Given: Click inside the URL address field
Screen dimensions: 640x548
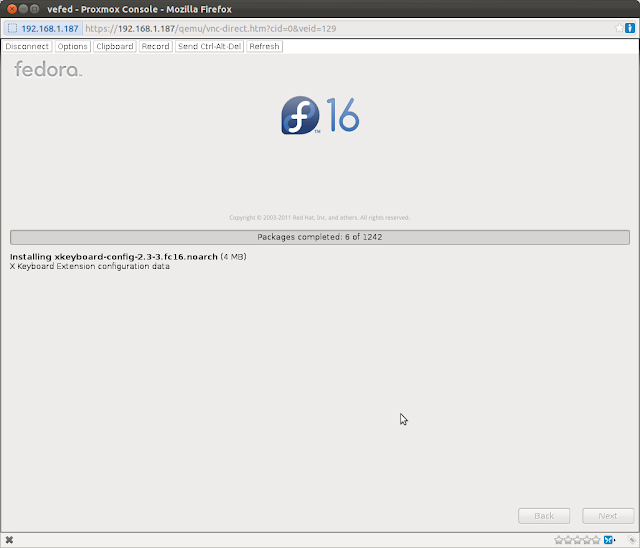Looking at the screenshot, I should click(x=347, y=29).
